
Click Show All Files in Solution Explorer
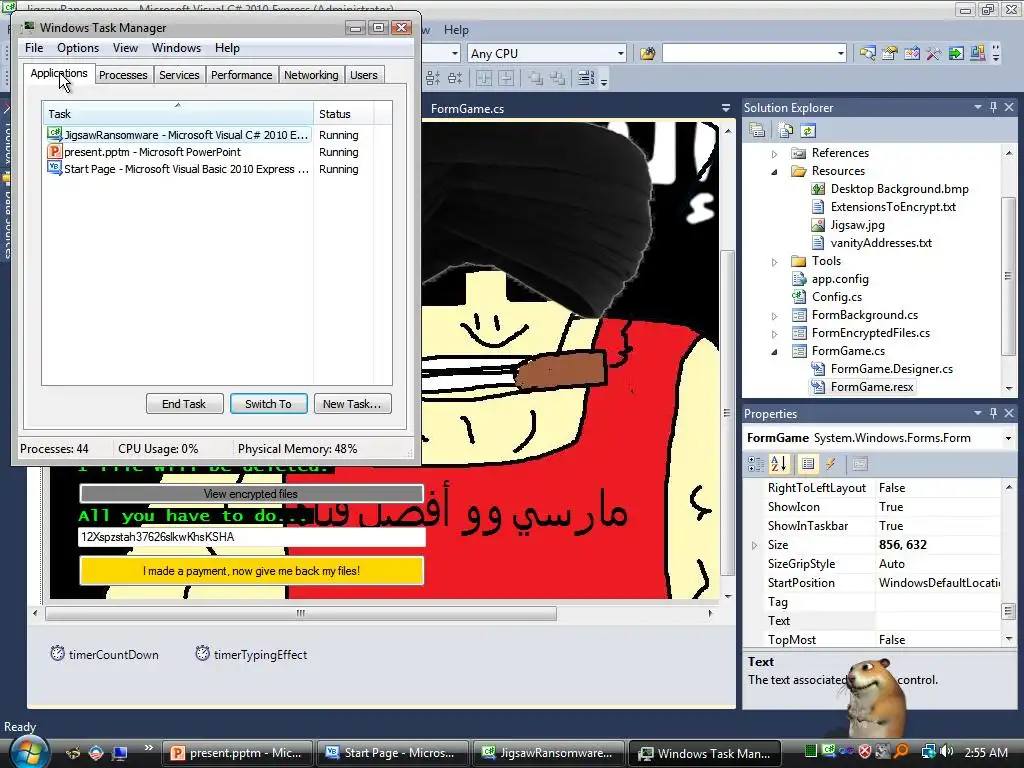click(x=786, y=131)
